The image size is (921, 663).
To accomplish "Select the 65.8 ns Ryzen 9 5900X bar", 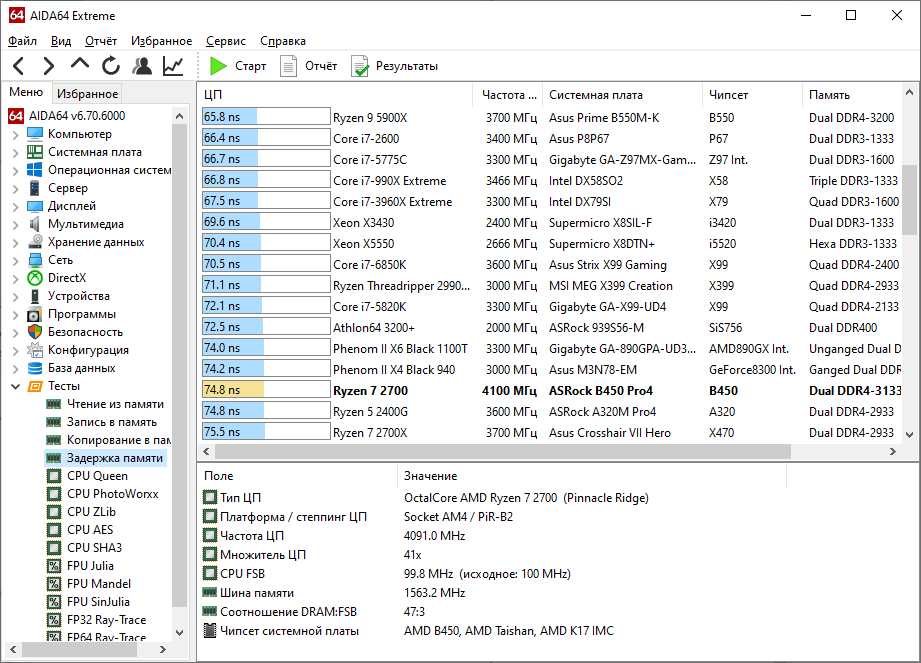I will point(266,117).
